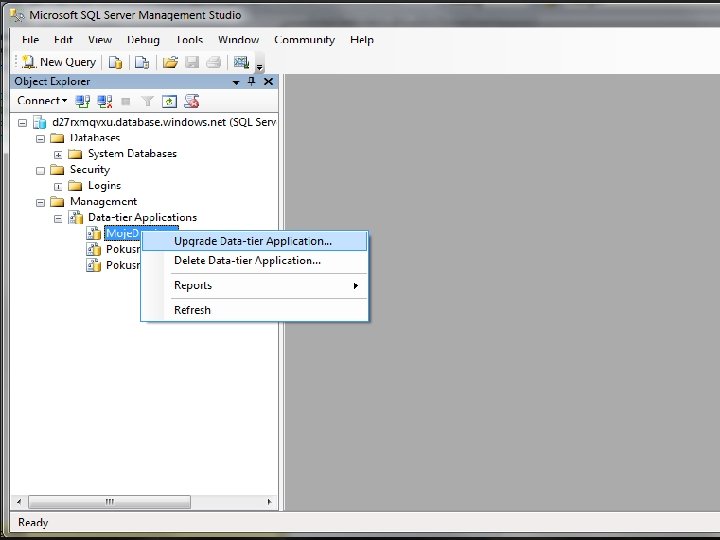
Task: Open the Connect dropdown in Object Explorer
Action: pos(42,101)
